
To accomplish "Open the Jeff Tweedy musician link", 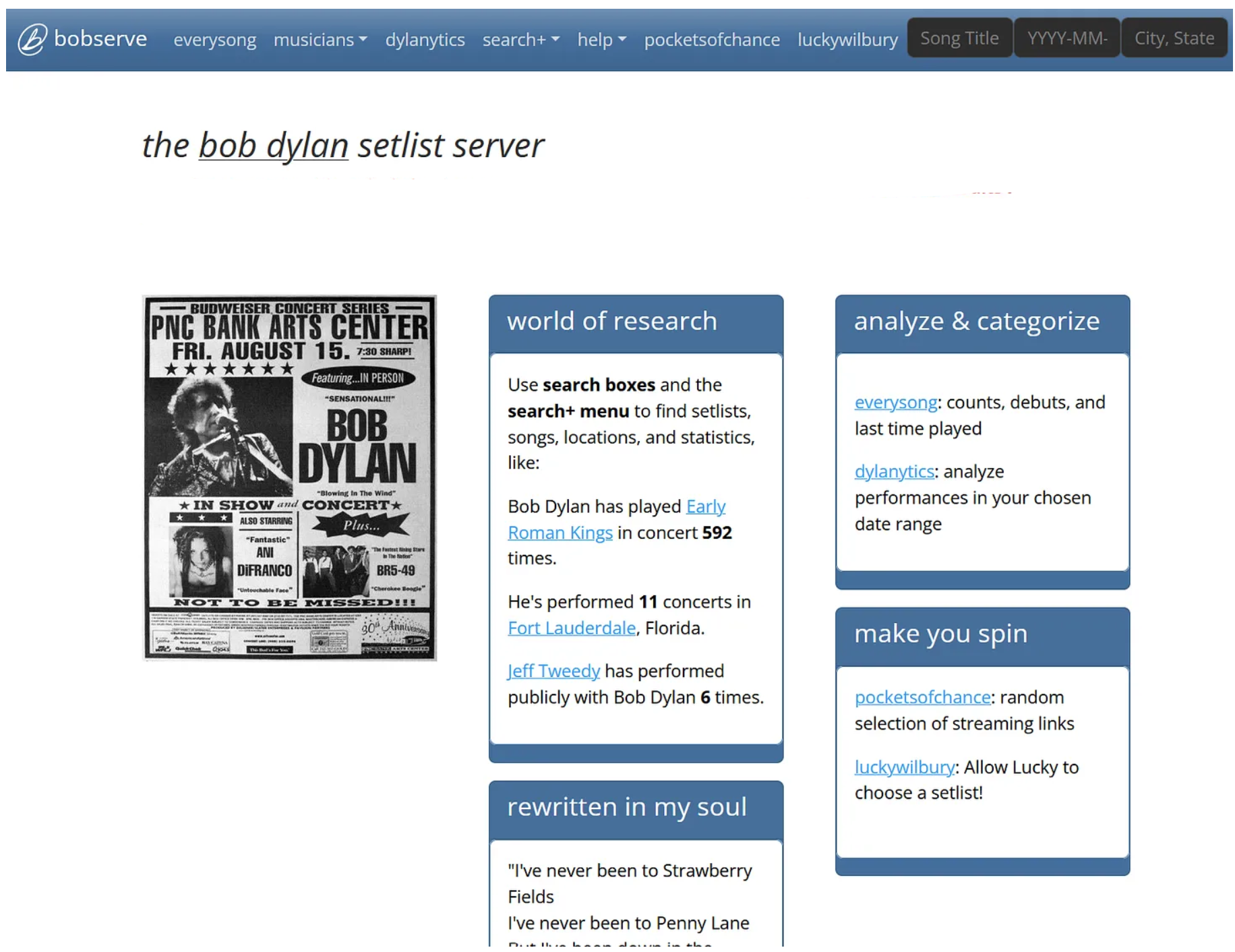I will tap(553, 671).
